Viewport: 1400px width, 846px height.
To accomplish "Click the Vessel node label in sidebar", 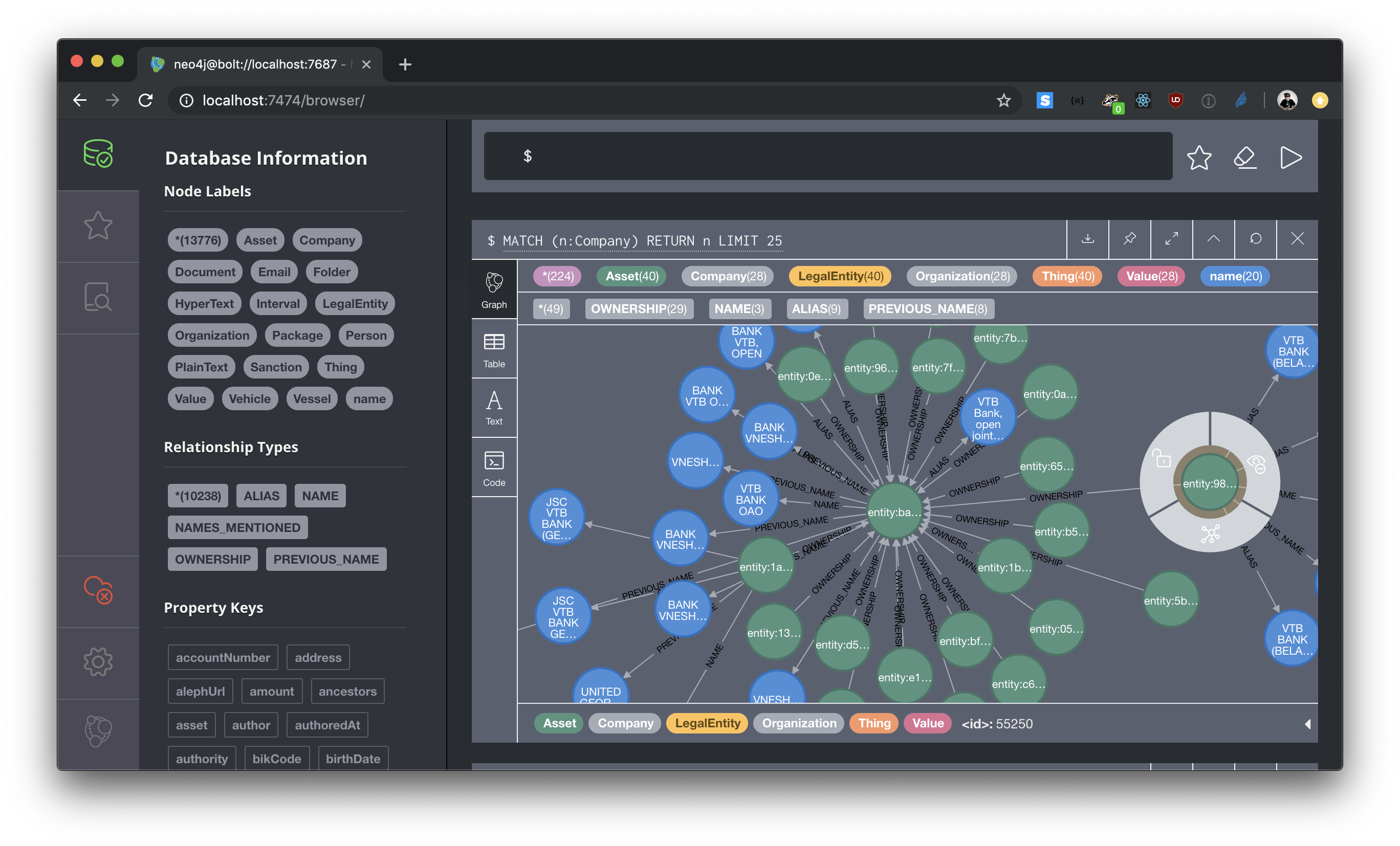I will pos(312,399).
